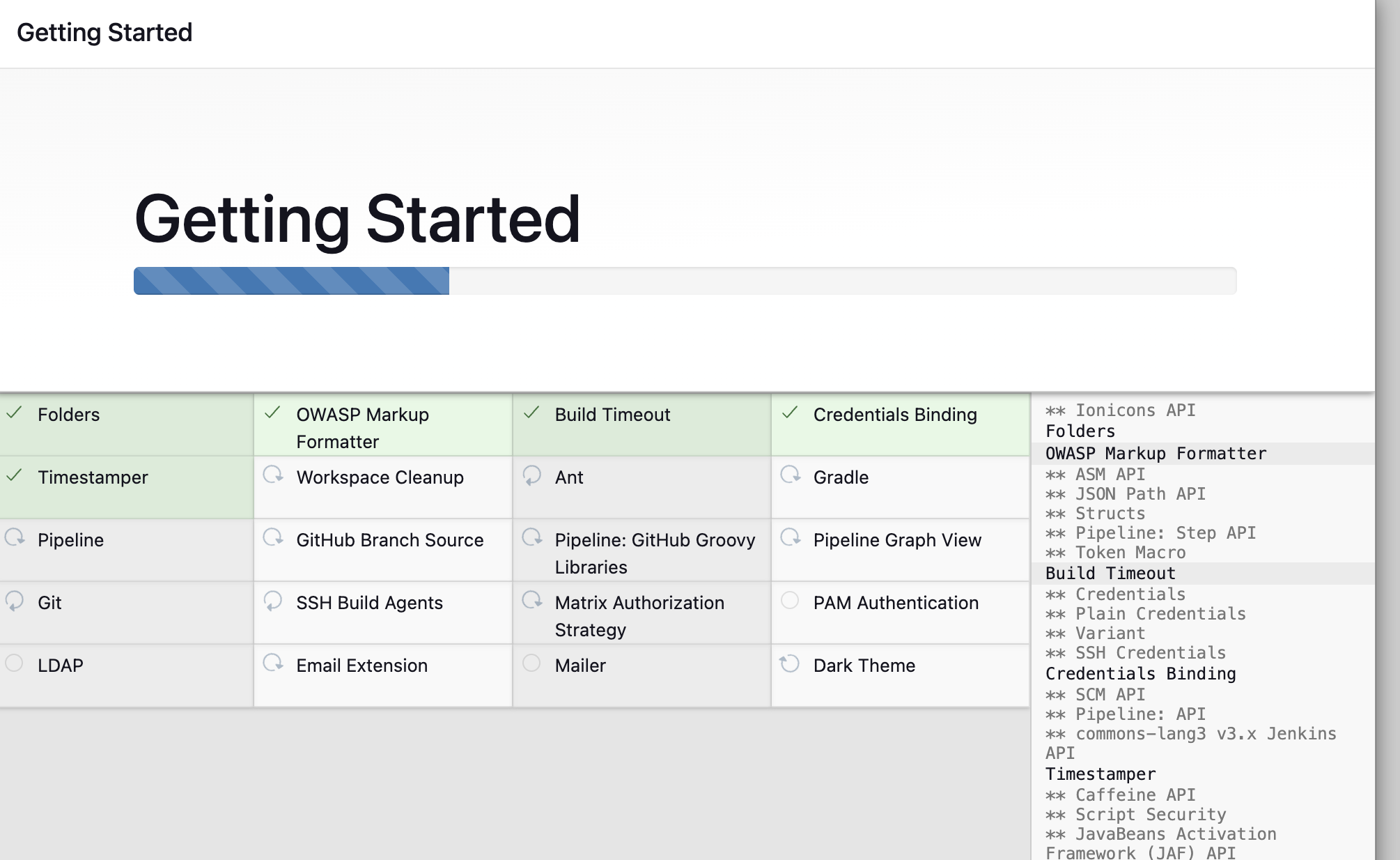
Task: Click the Workspace Cleanup plugin name
Action: coord(380,477)
